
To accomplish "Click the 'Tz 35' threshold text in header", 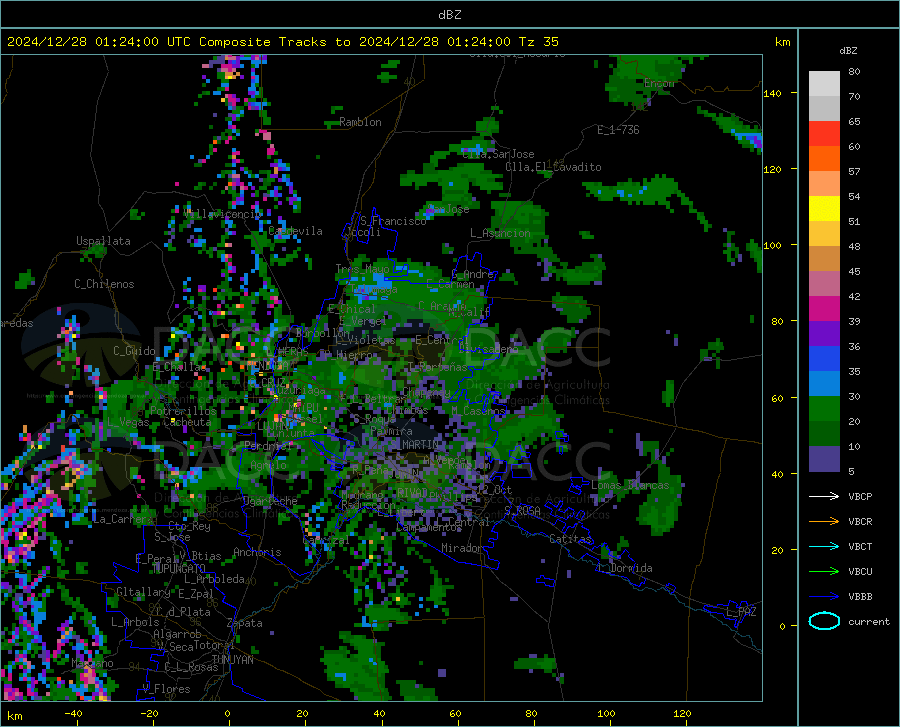I will click(x=538, y=42).
